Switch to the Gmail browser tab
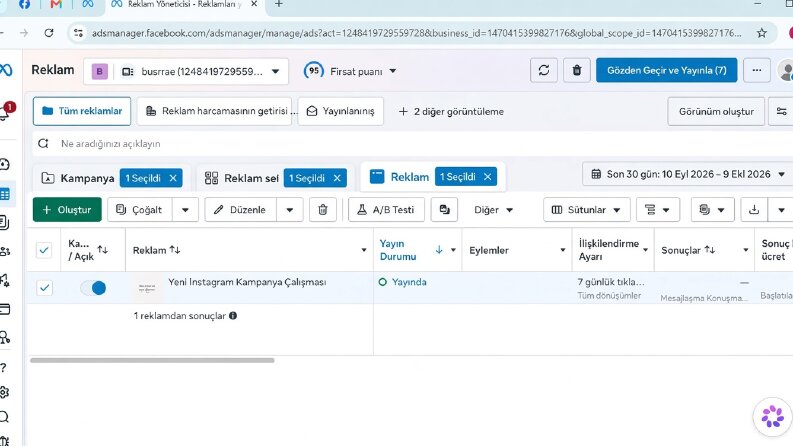Screen dimensions: 793x446 [56, 5]
